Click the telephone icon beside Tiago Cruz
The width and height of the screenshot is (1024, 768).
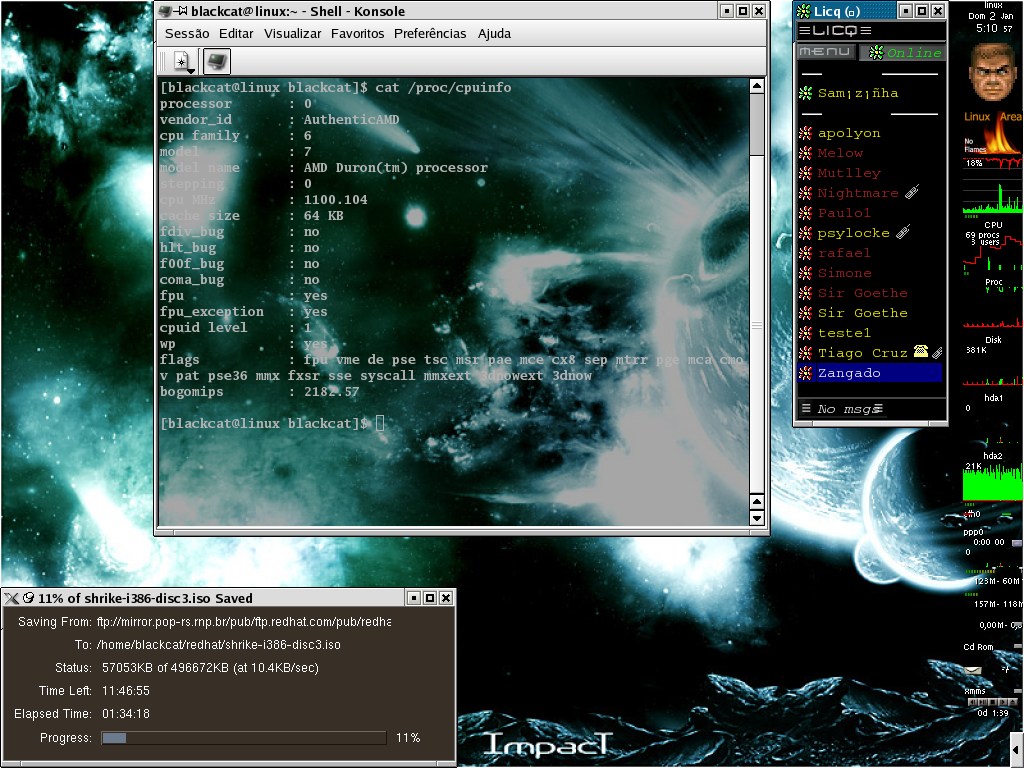click(x=921, y=351)
